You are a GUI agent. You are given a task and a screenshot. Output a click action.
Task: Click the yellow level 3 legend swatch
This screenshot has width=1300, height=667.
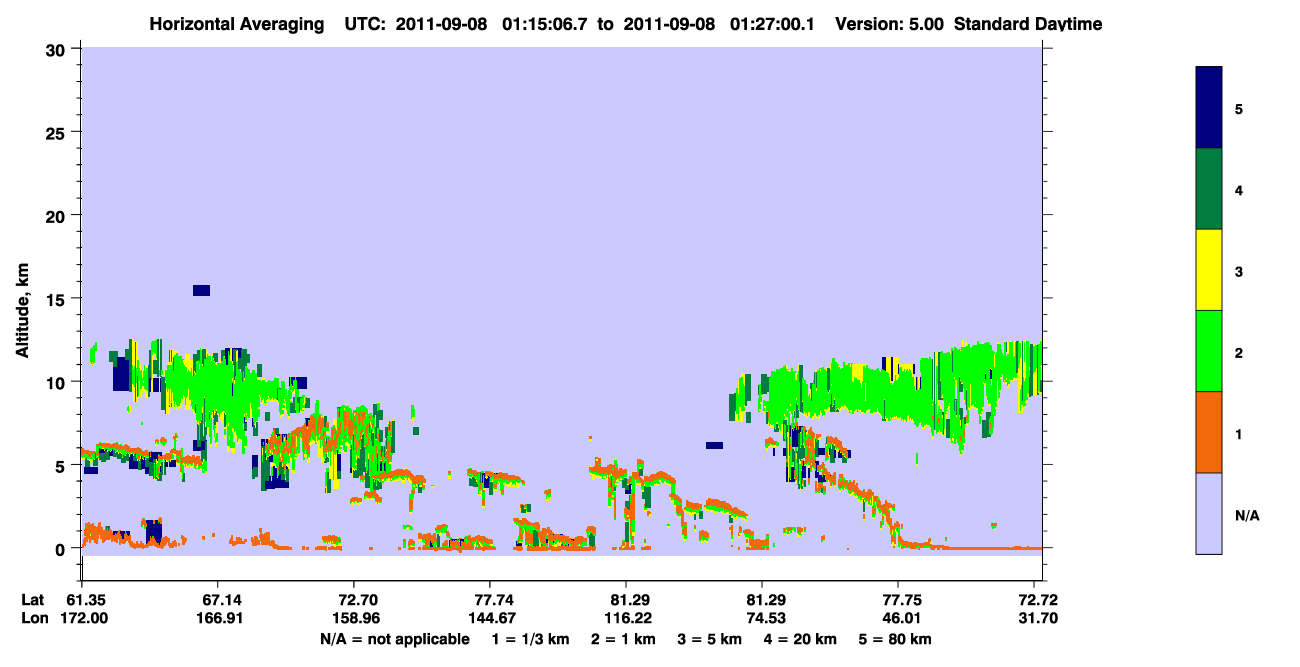point(1209,270)
